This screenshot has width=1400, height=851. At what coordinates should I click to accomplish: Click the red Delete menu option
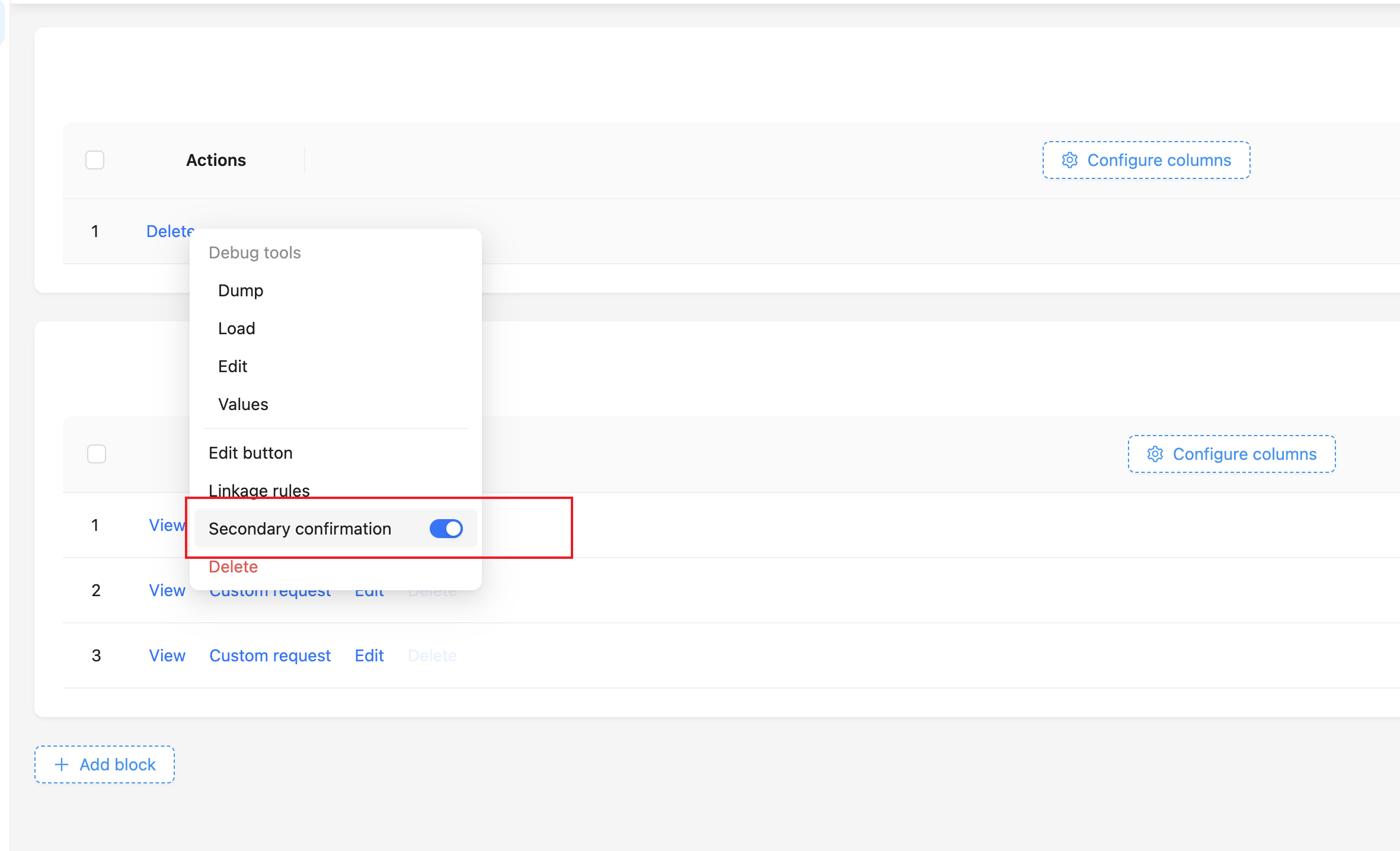pos(335,567)
